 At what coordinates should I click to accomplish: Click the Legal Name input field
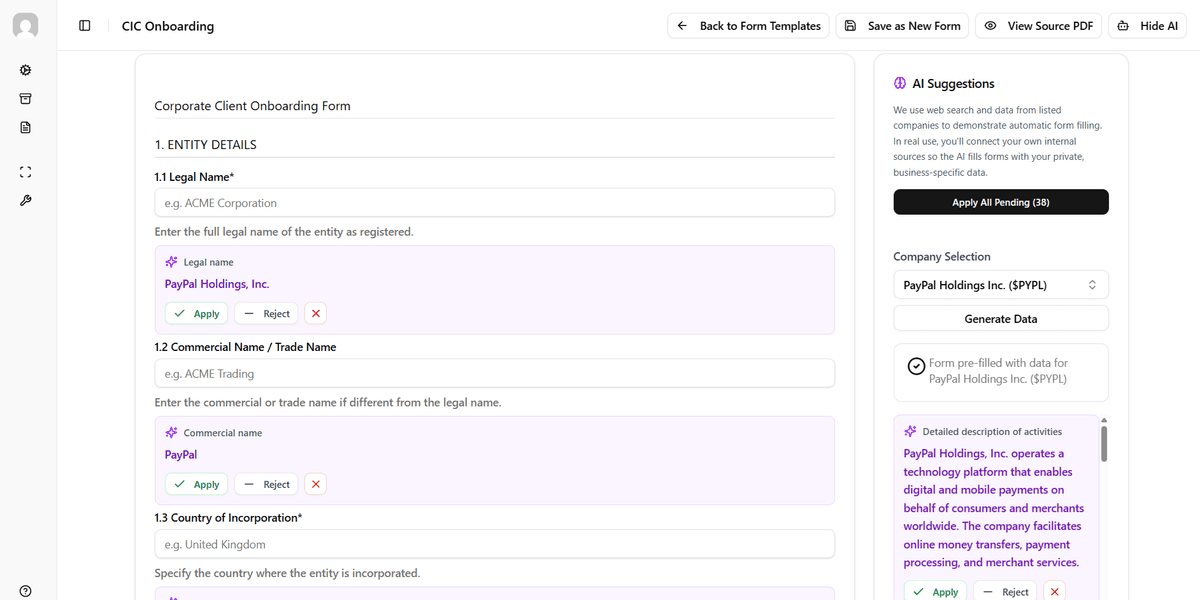click(494, 202)
